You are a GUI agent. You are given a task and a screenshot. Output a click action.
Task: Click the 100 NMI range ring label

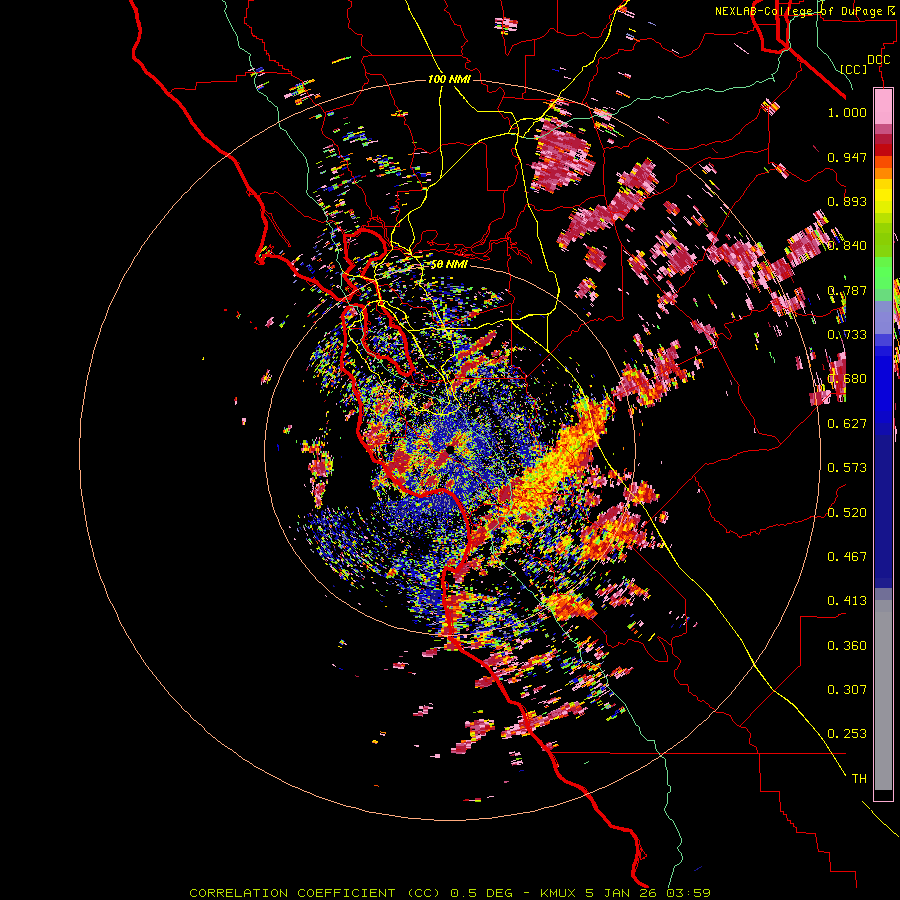click(x=449, y=79)
